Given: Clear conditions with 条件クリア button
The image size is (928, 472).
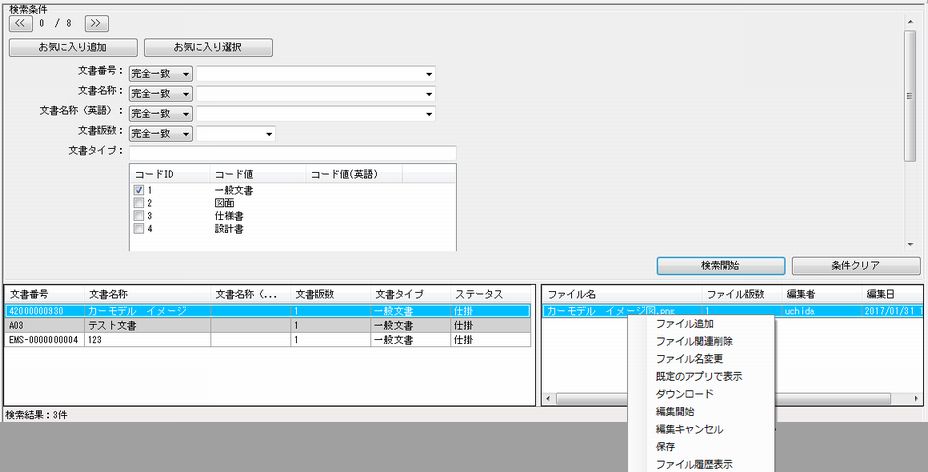Looking at the screenshot, I should [856, 266].
